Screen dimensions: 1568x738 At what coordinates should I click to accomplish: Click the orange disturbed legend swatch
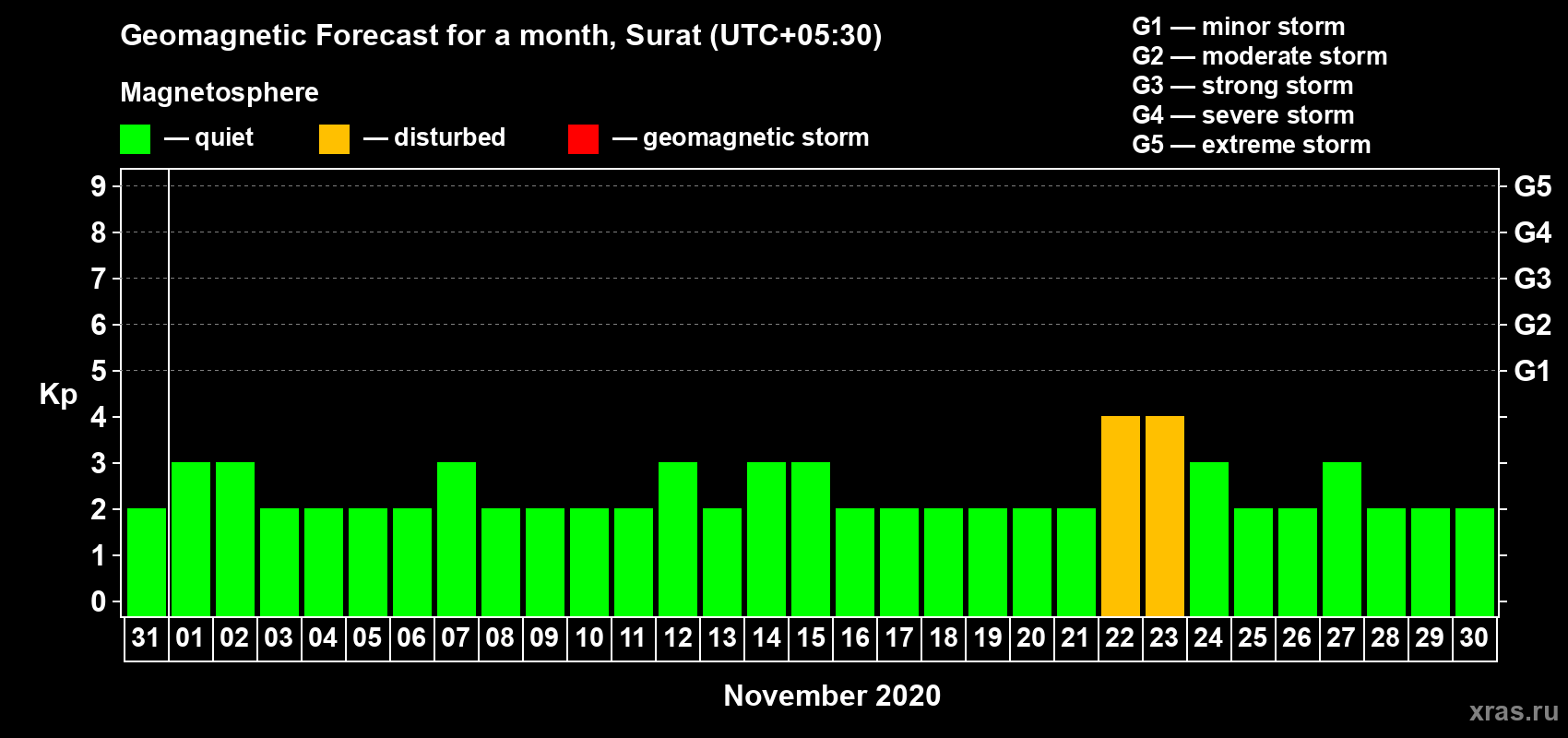coord(334,139)
